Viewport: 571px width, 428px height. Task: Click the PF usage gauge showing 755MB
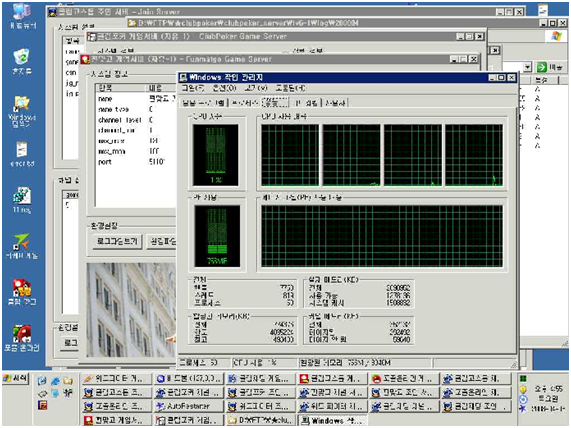[217, 236]
